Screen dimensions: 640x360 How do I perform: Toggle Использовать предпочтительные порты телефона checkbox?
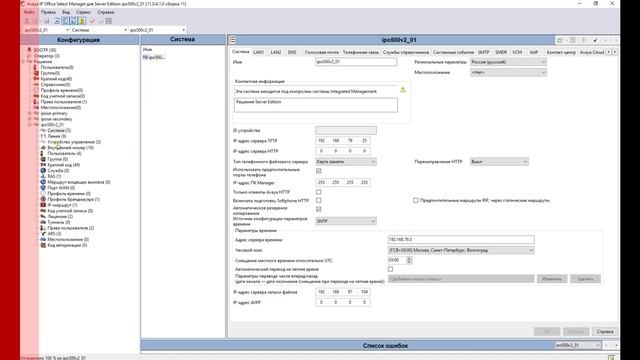point(318,171)
